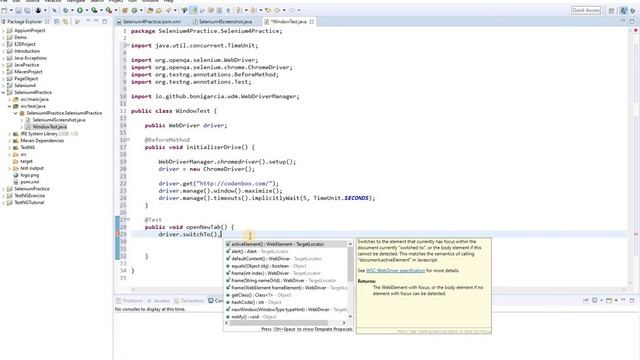This screenshot has width=640, height=360.
Task: Click the Back navigation arrow icon
Action: pos(277,10)
